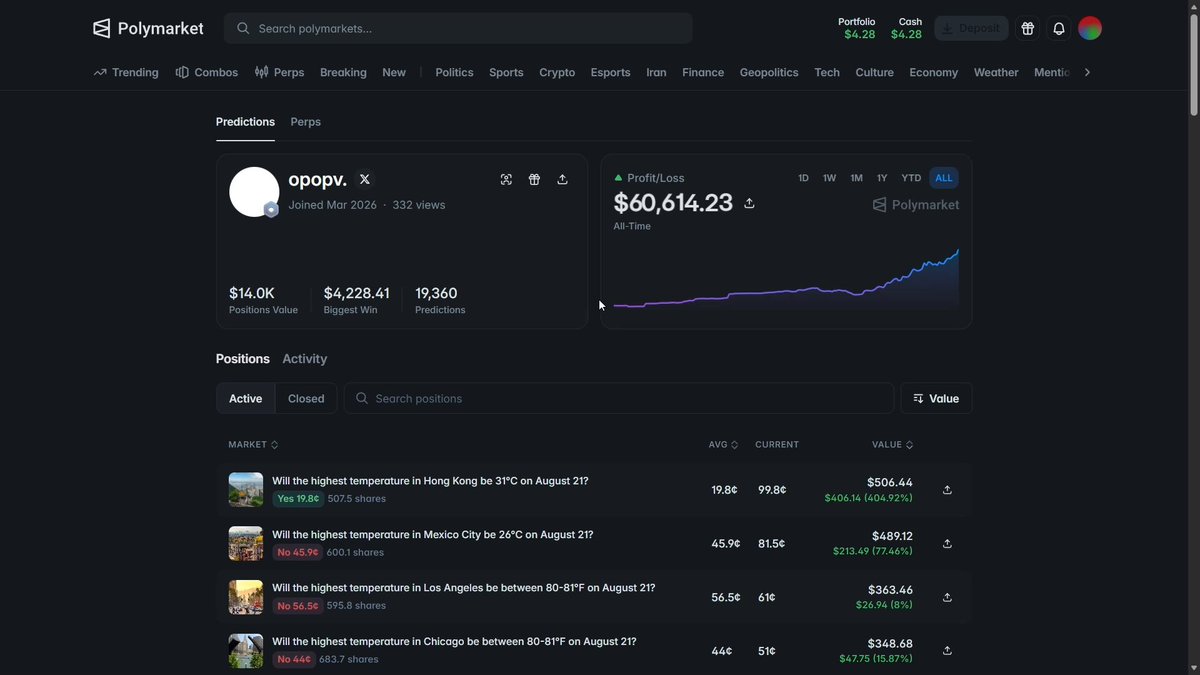Open the Mexico City market thumbnail
Screen dimensions: 1200x675
coord(246,544)
